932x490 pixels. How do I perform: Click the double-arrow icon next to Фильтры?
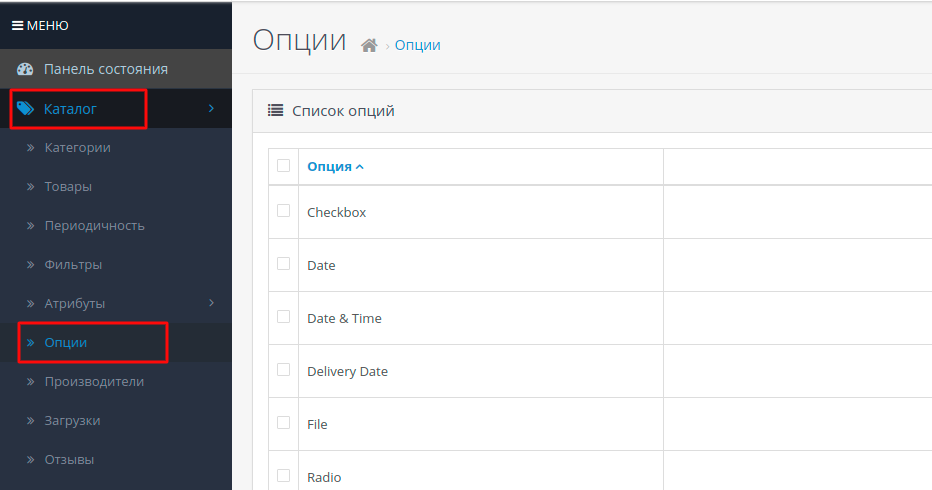click(31, 265)
